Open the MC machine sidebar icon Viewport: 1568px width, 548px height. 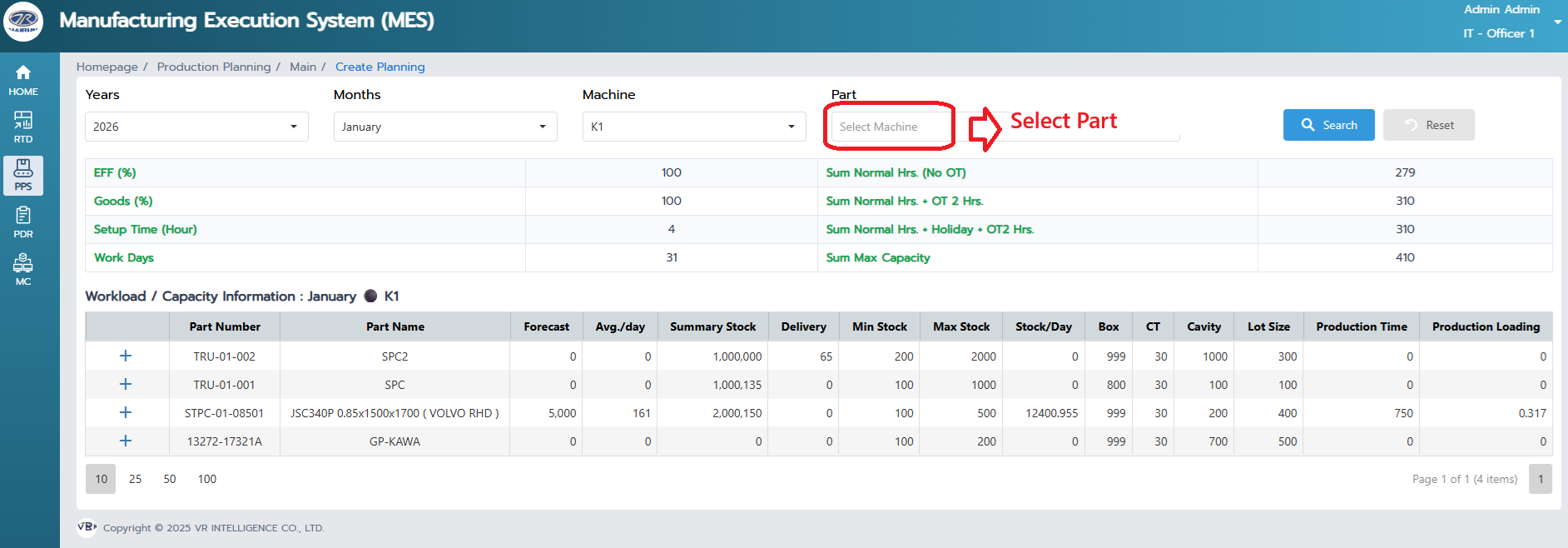point(23,270)
